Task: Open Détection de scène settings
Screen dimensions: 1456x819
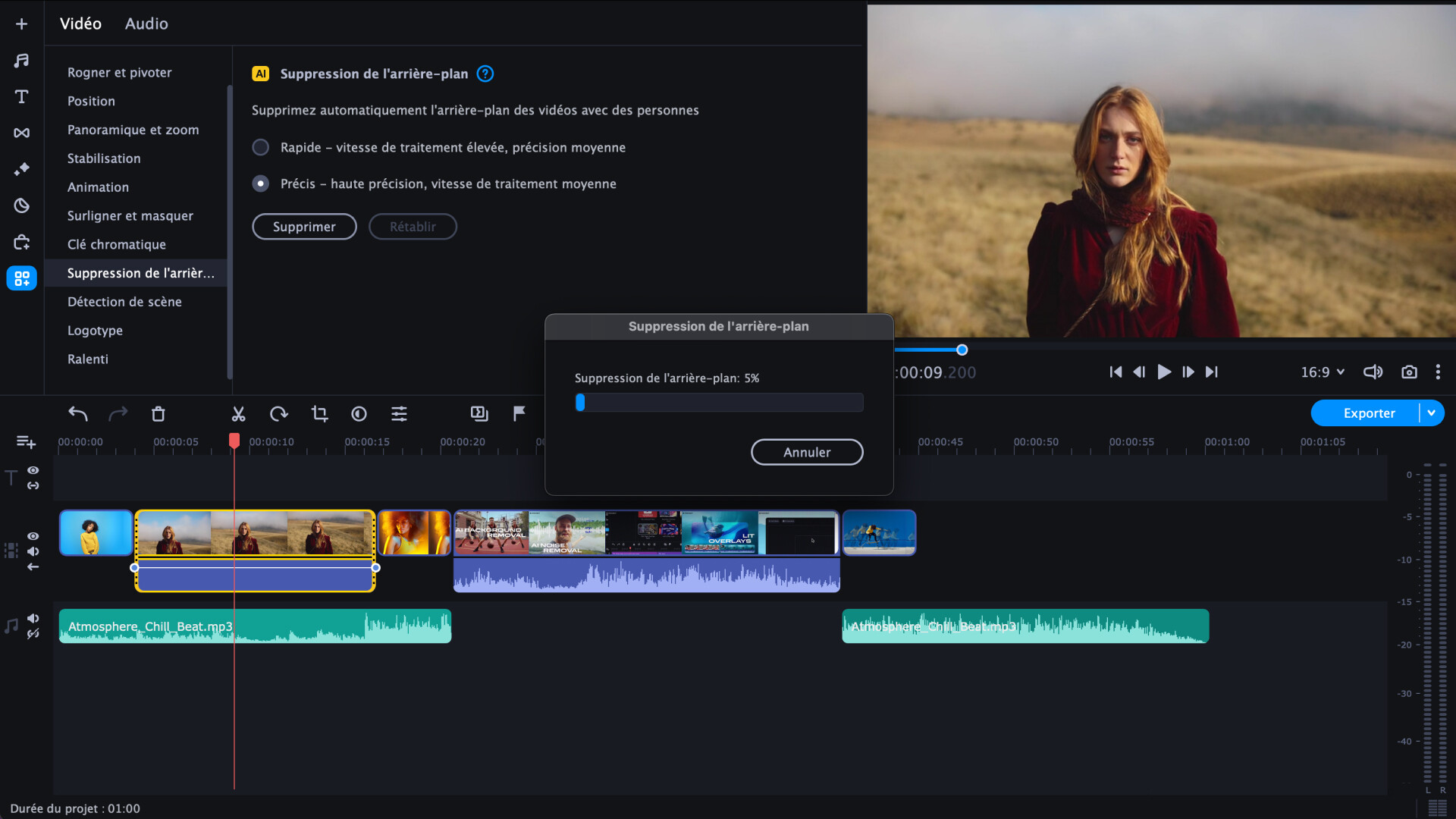Action: click(x=124, y=302)
